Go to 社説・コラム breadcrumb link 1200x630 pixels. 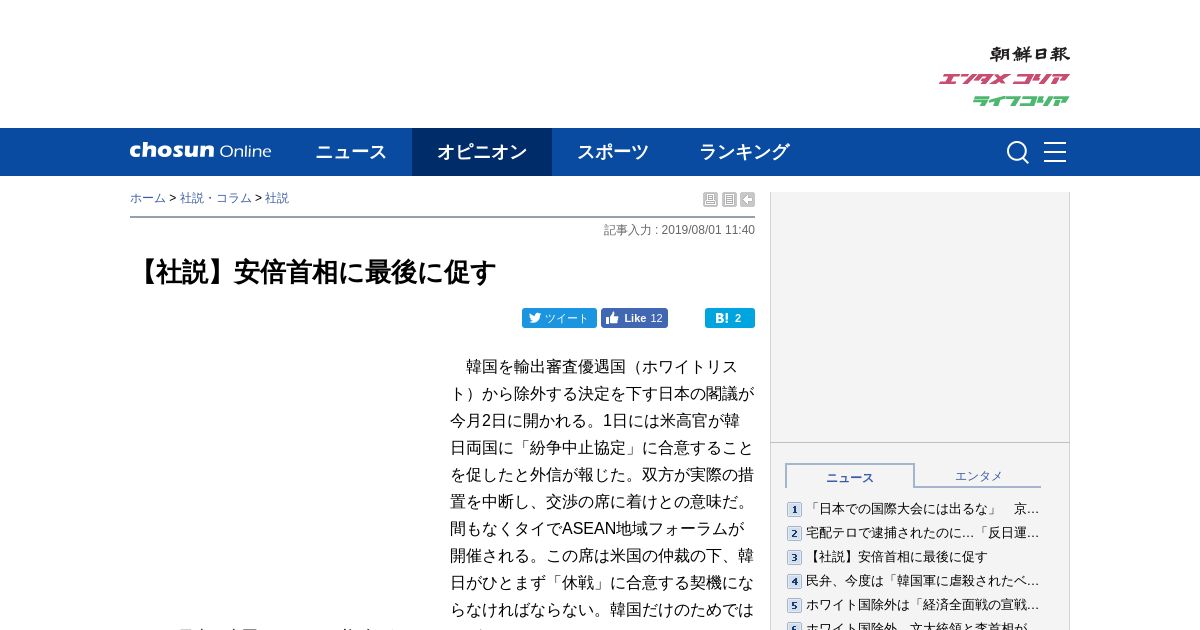tap(216, 198)
